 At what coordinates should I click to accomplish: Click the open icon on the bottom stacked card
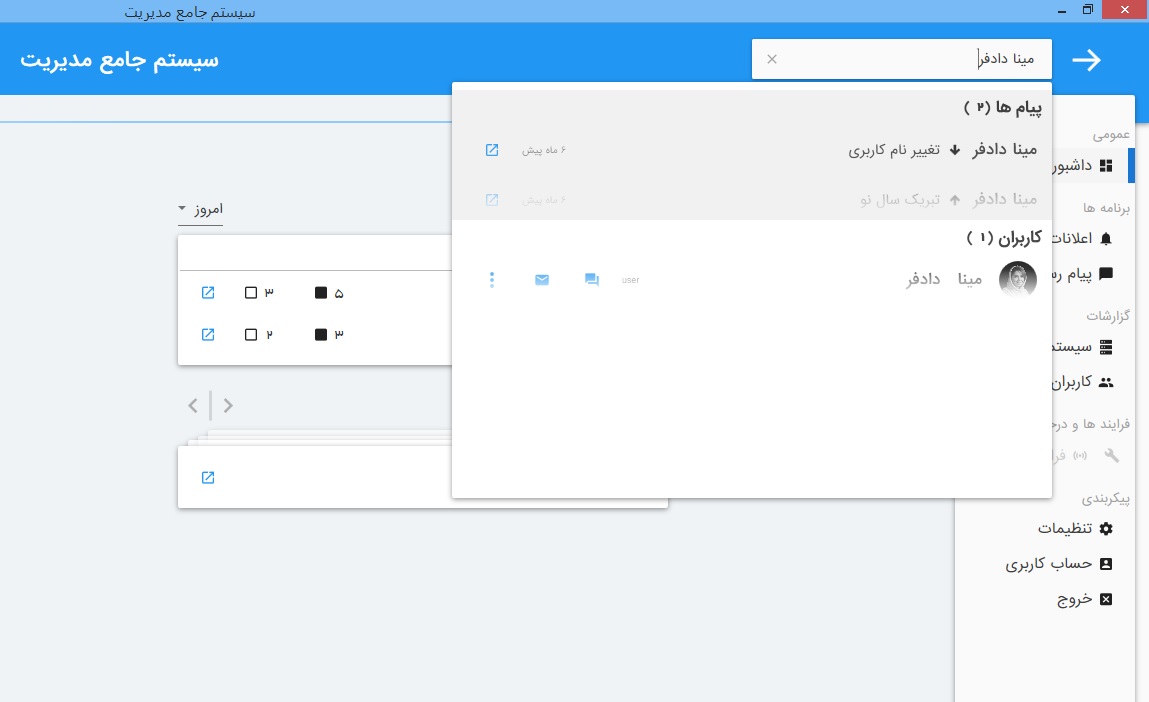coord(208,477)
